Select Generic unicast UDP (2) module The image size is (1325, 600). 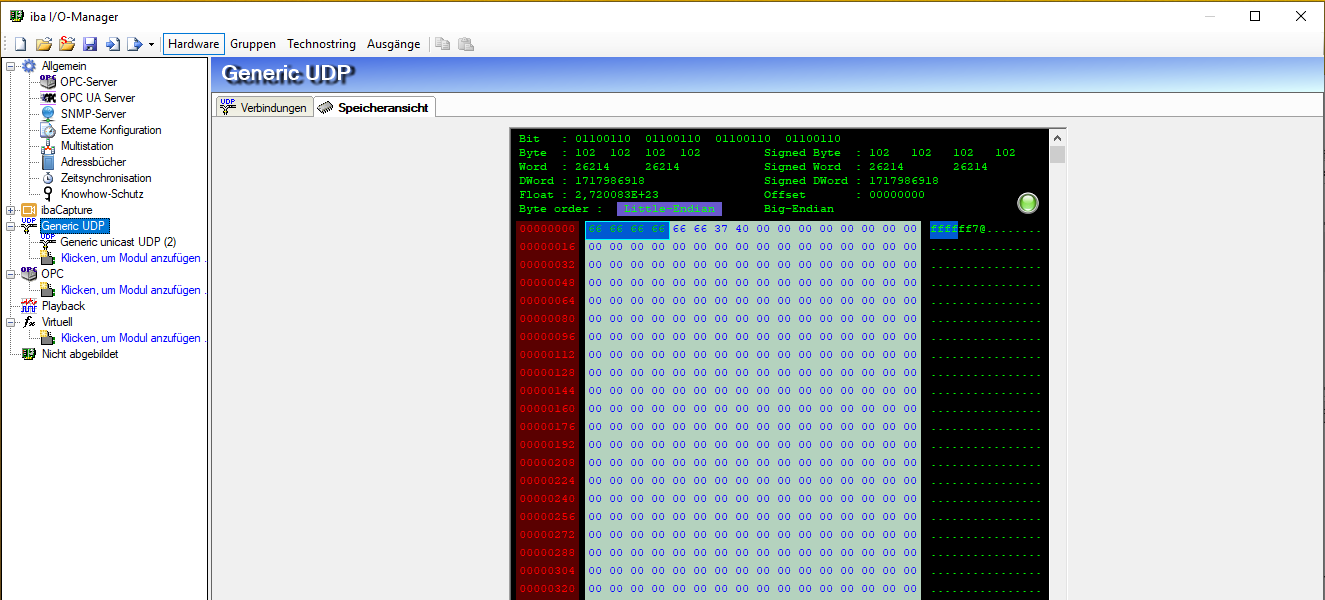118,242
